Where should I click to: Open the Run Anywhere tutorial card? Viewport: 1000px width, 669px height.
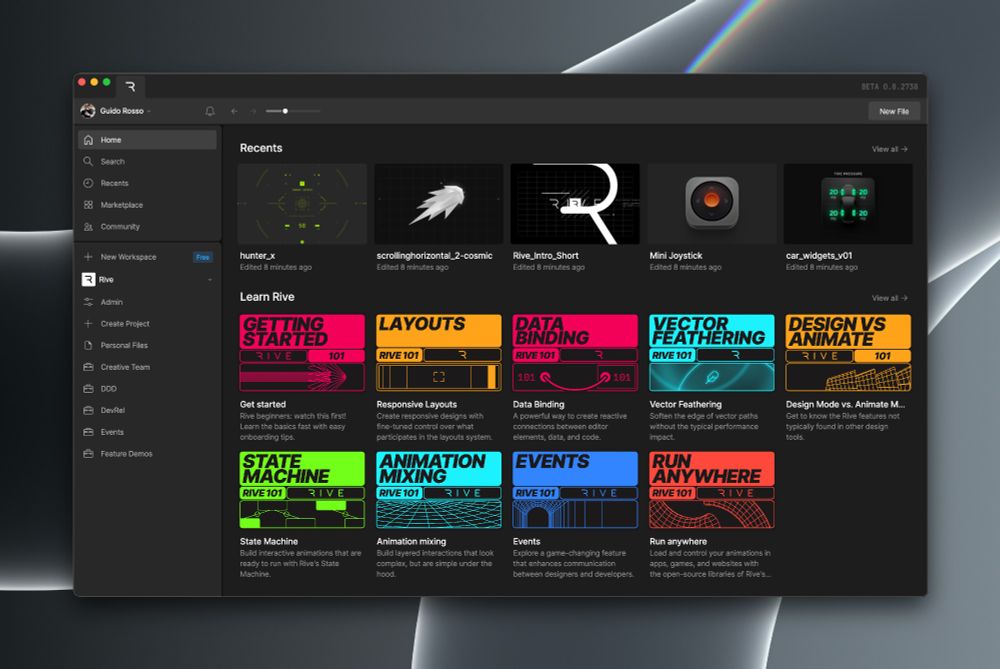(712, 490)
